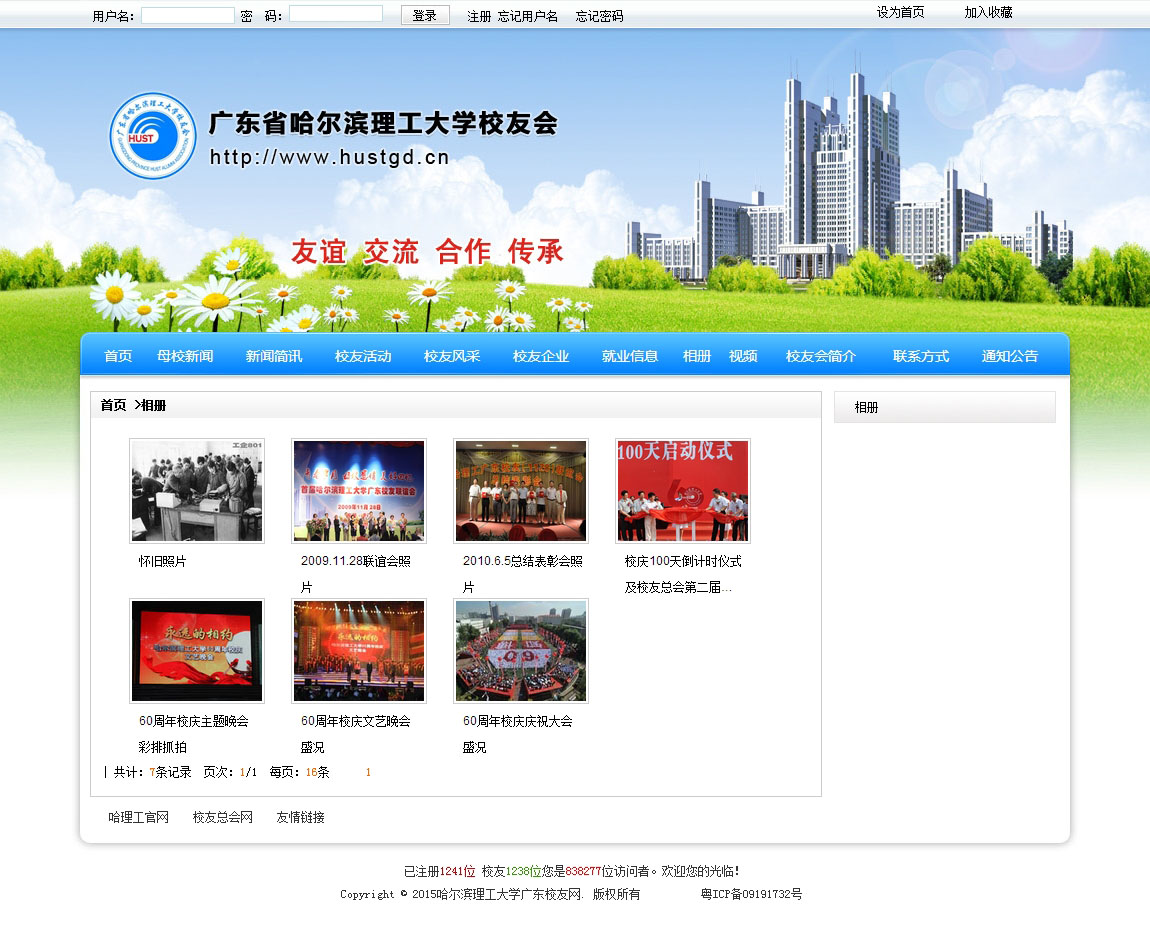Open the 60周年校庆庆祝大会 album thumbnail

(521, 650)
